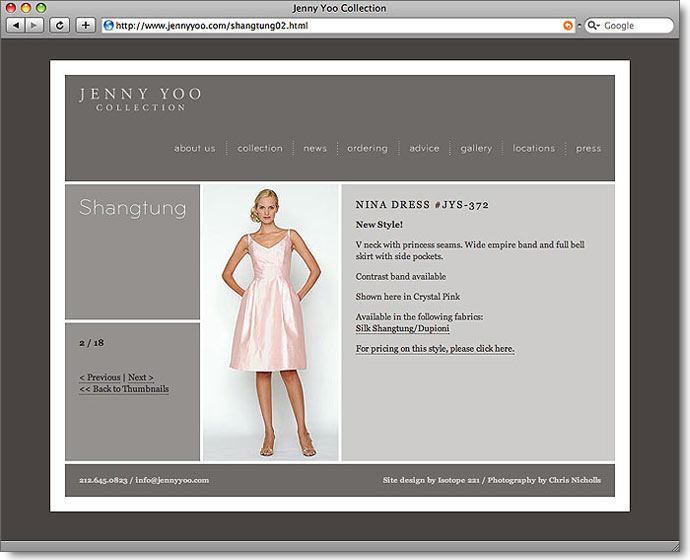The height and width of the screenshot is (560, 690).
Task: Click the '2 / 18' page counter
Action: pyautogui.click(x=92, y=343)
